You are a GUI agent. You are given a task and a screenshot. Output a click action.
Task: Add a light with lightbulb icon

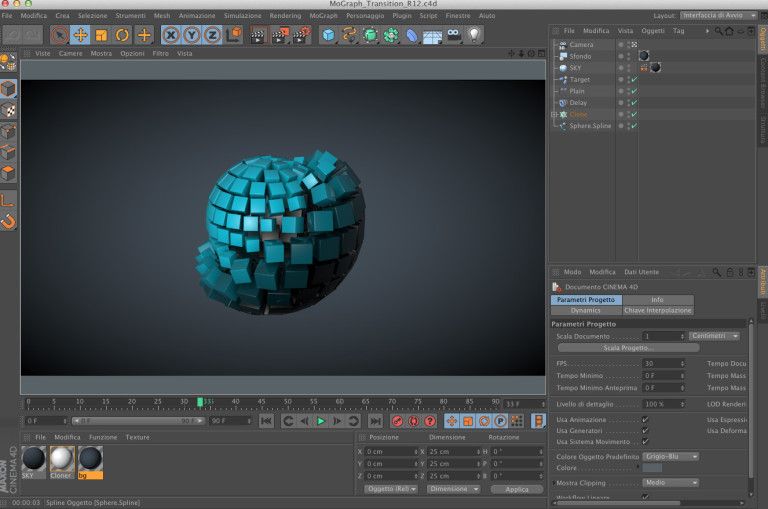(474, 35)
